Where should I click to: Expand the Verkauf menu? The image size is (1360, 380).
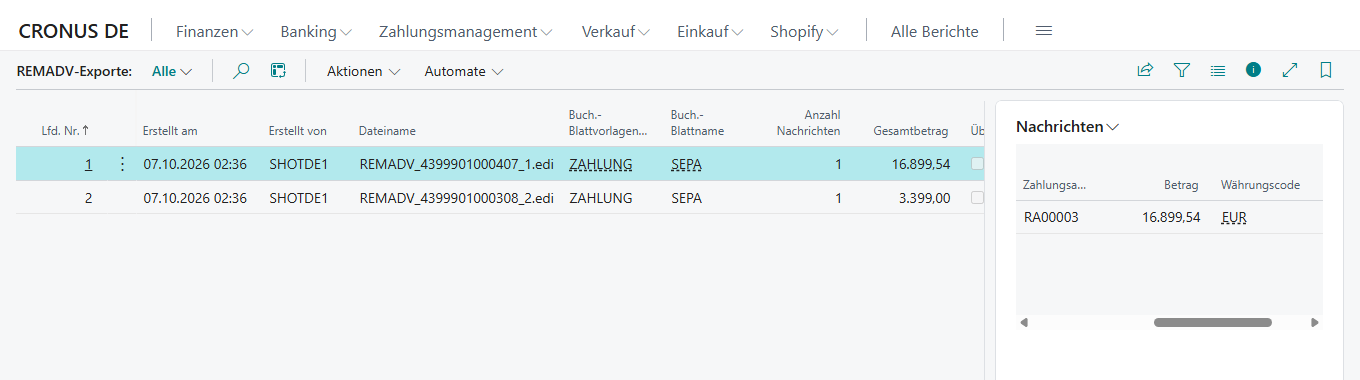[x=615, y=32]
